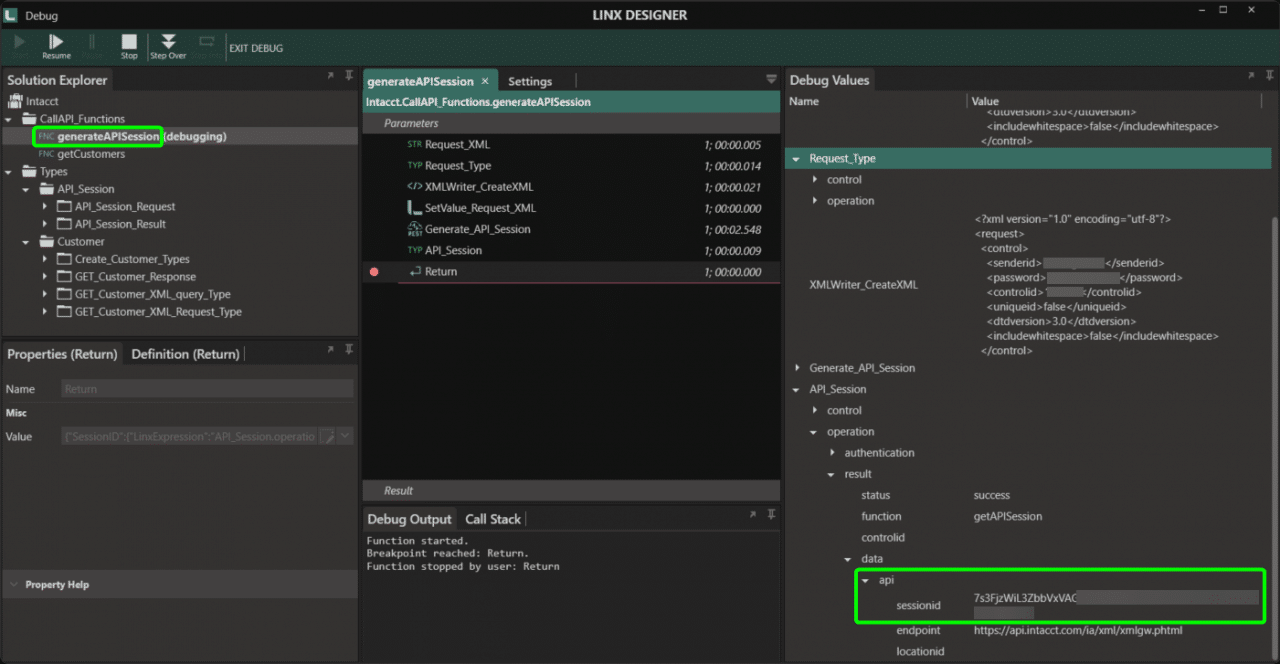This screenshot has height=664, width=1280.
Task: Toggle the breakpoint on the Return row
Action: click(374, 272)
